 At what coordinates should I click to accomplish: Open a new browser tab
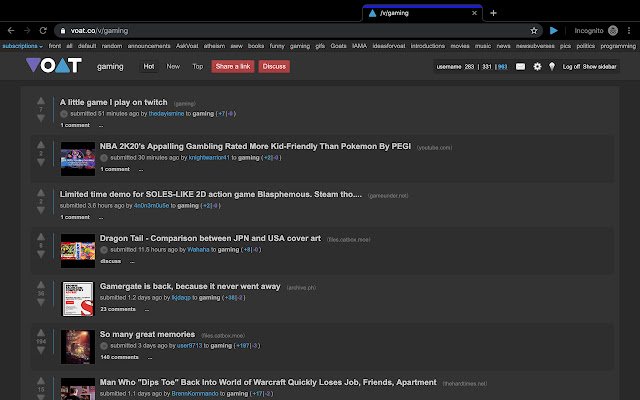[x=493, y=13]
